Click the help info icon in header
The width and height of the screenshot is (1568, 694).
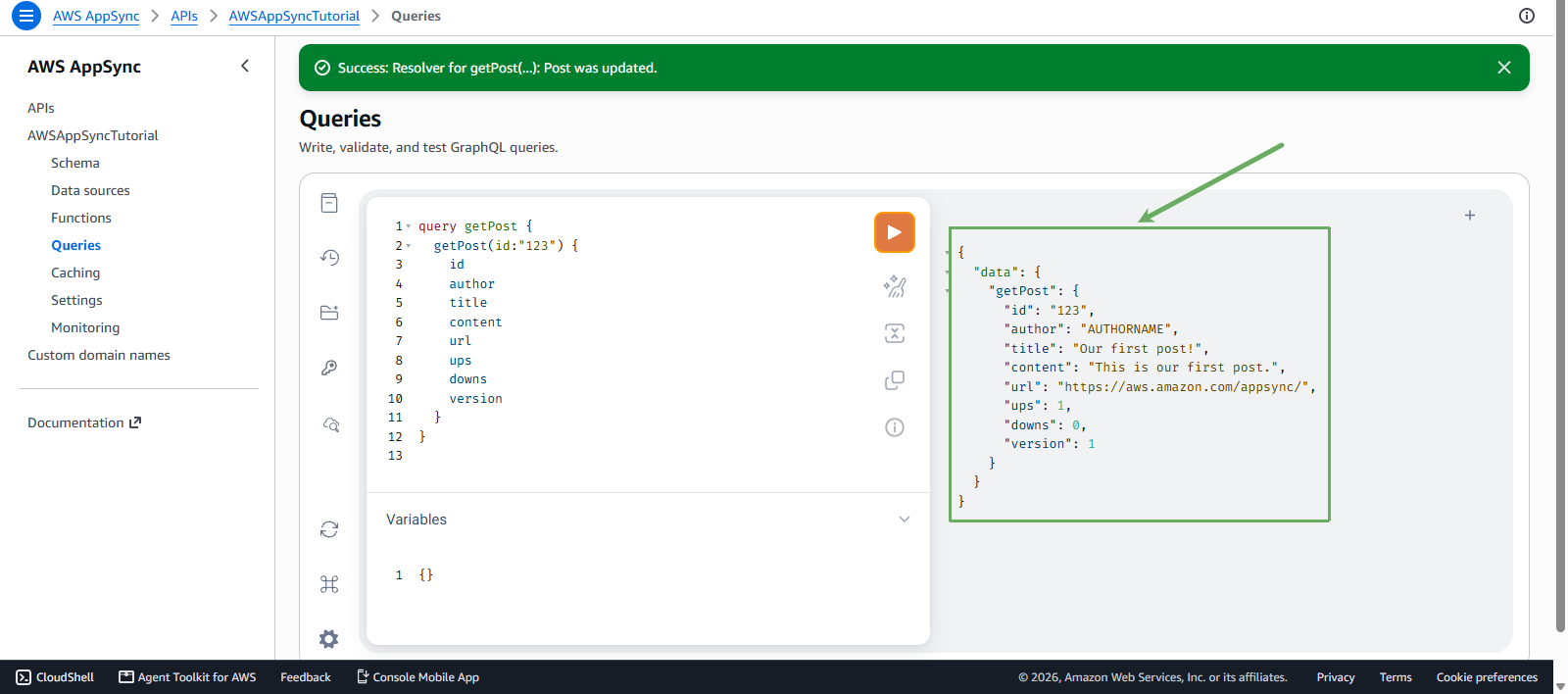click(1527, 16)
